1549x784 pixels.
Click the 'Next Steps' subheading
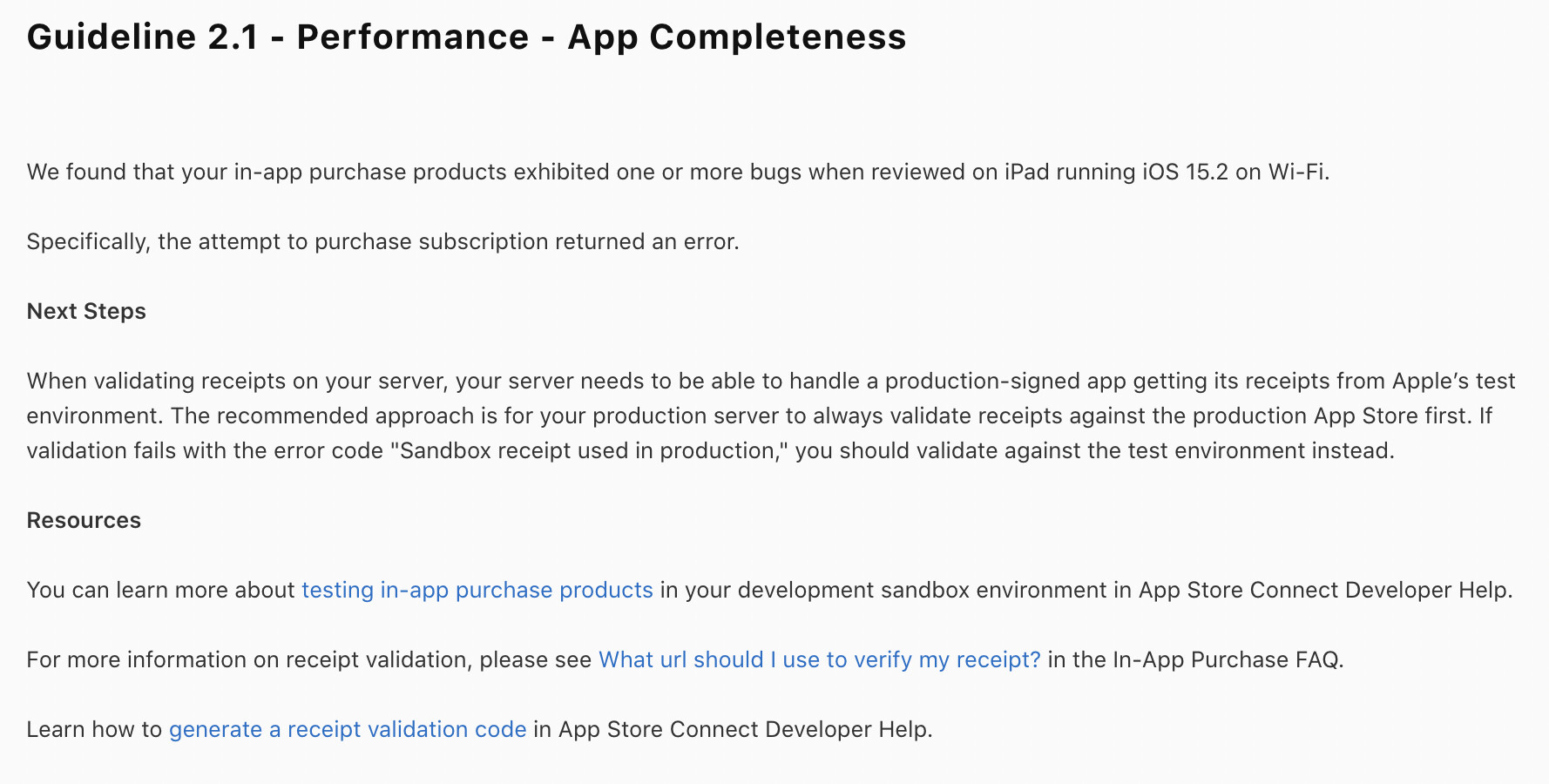tap(86, 311)
